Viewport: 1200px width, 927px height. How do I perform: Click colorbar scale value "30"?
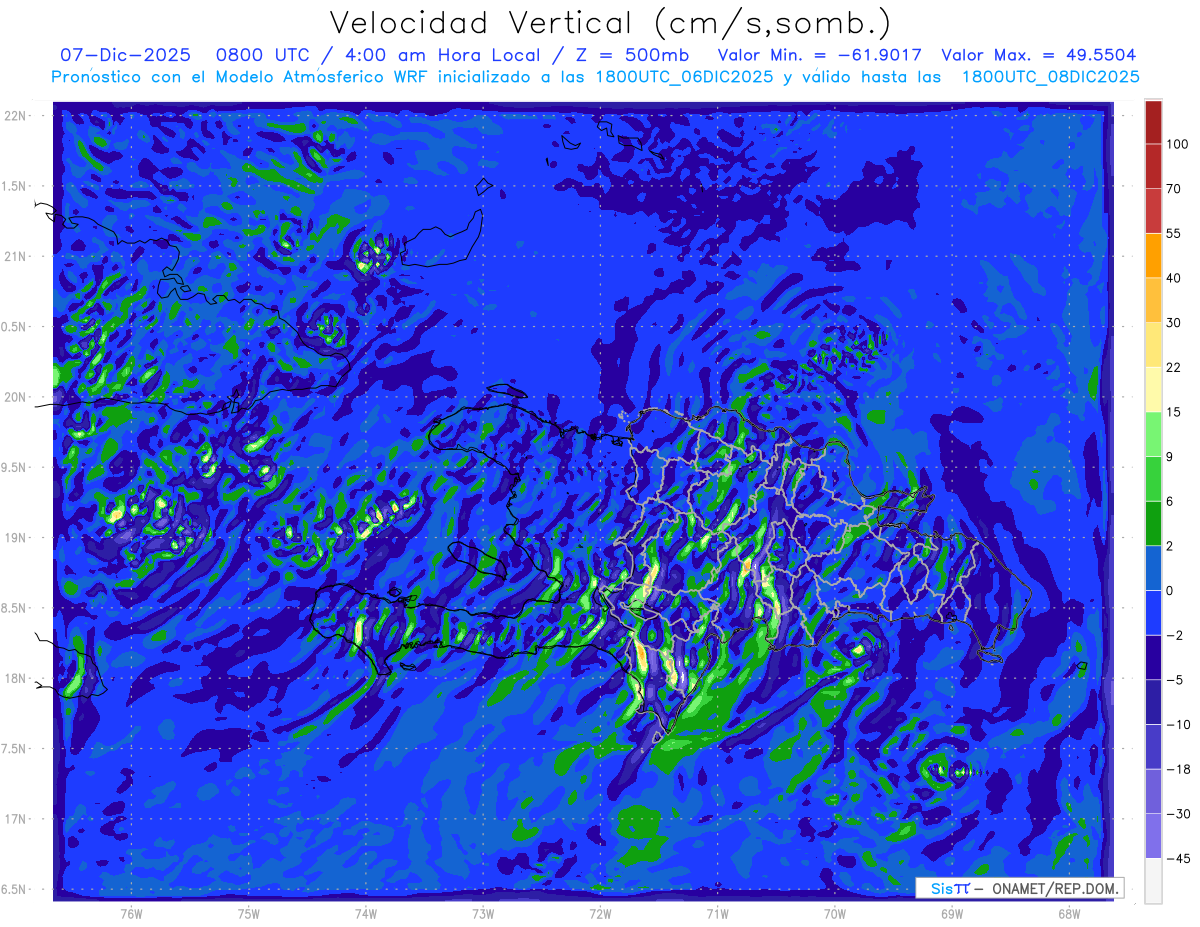tap(1173, 323)
